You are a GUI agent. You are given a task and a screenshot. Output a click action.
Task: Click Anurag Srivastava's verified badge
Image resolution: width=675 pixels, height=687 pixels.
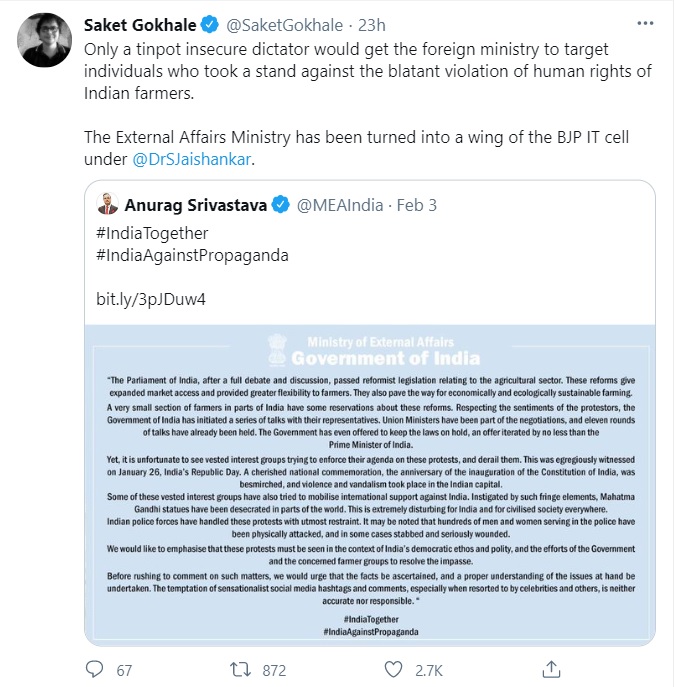281,205
